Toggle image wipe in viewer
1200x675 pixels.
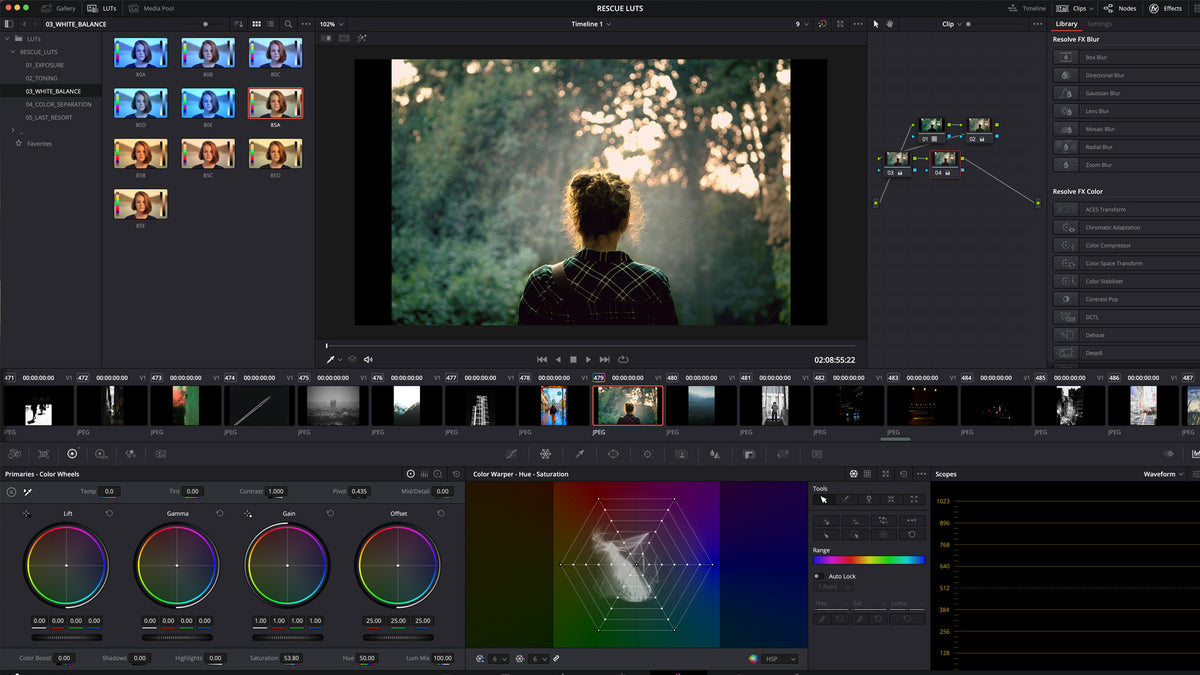(x=326, y=38)
